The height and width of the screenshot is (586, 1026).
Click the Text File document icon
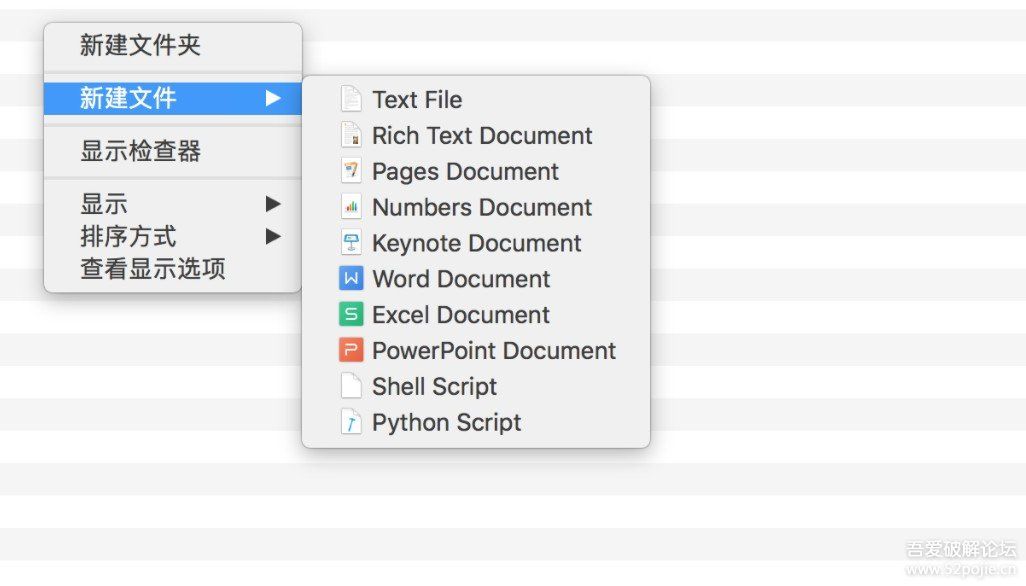pos(350,99)
